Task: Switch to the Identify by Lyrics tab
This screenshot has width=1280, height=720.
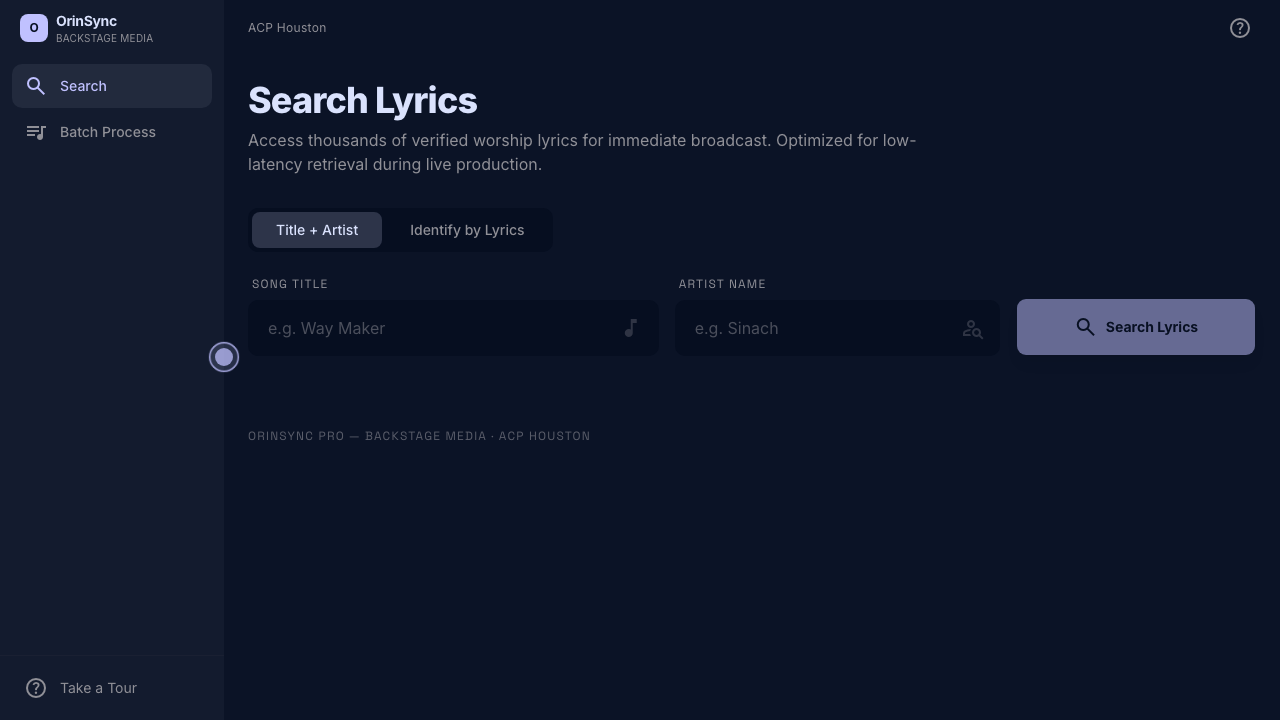Action: (467, 230)
